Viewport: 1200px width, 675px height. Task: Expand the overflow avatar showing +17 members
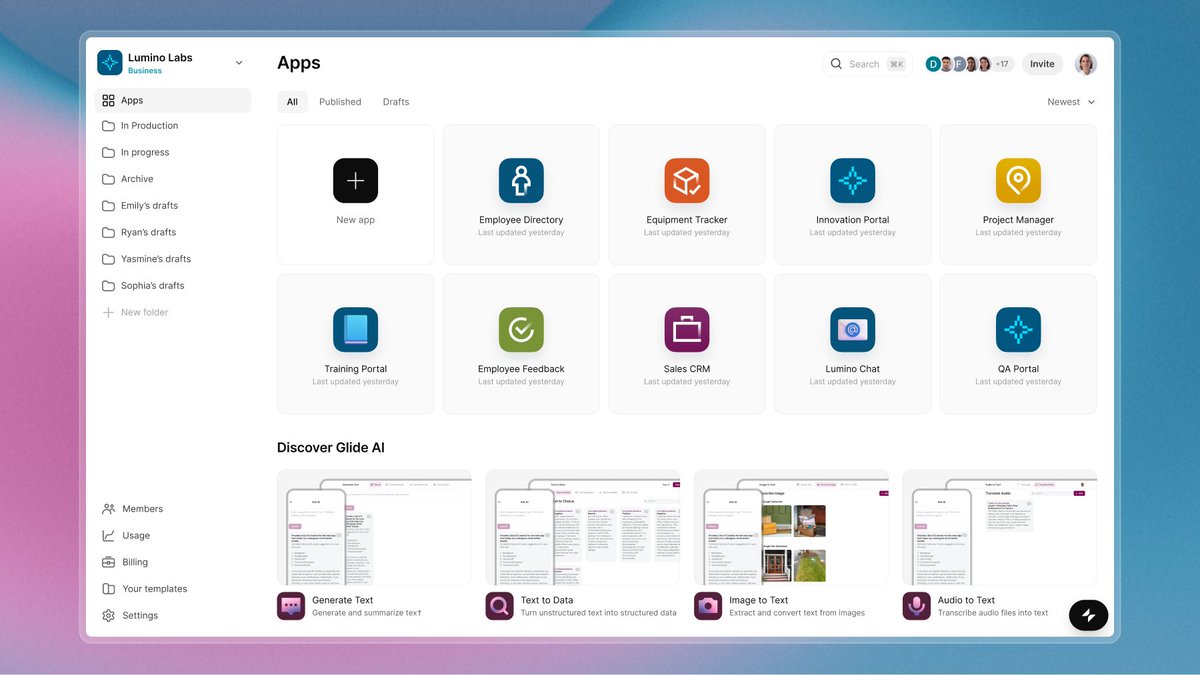pyautogui.click(x=1000, y=63)
